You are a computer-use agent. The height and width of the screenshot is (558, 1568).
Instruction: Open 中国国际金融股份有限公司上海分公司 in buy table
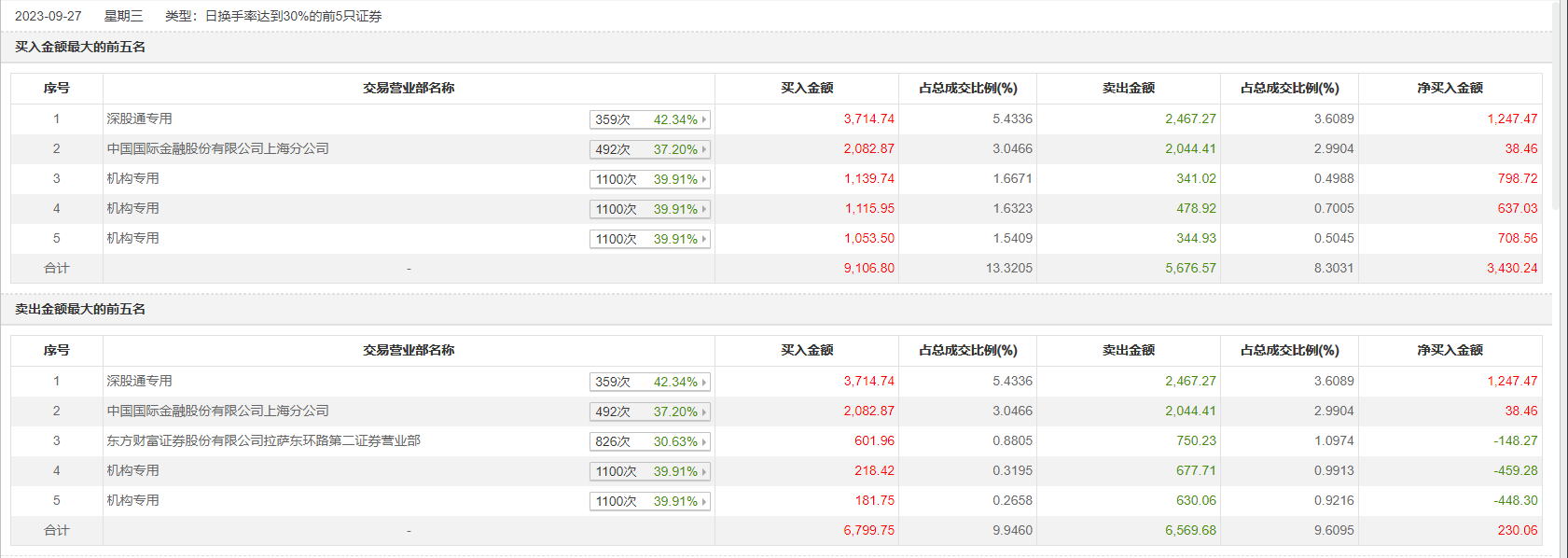click(217, 148)
